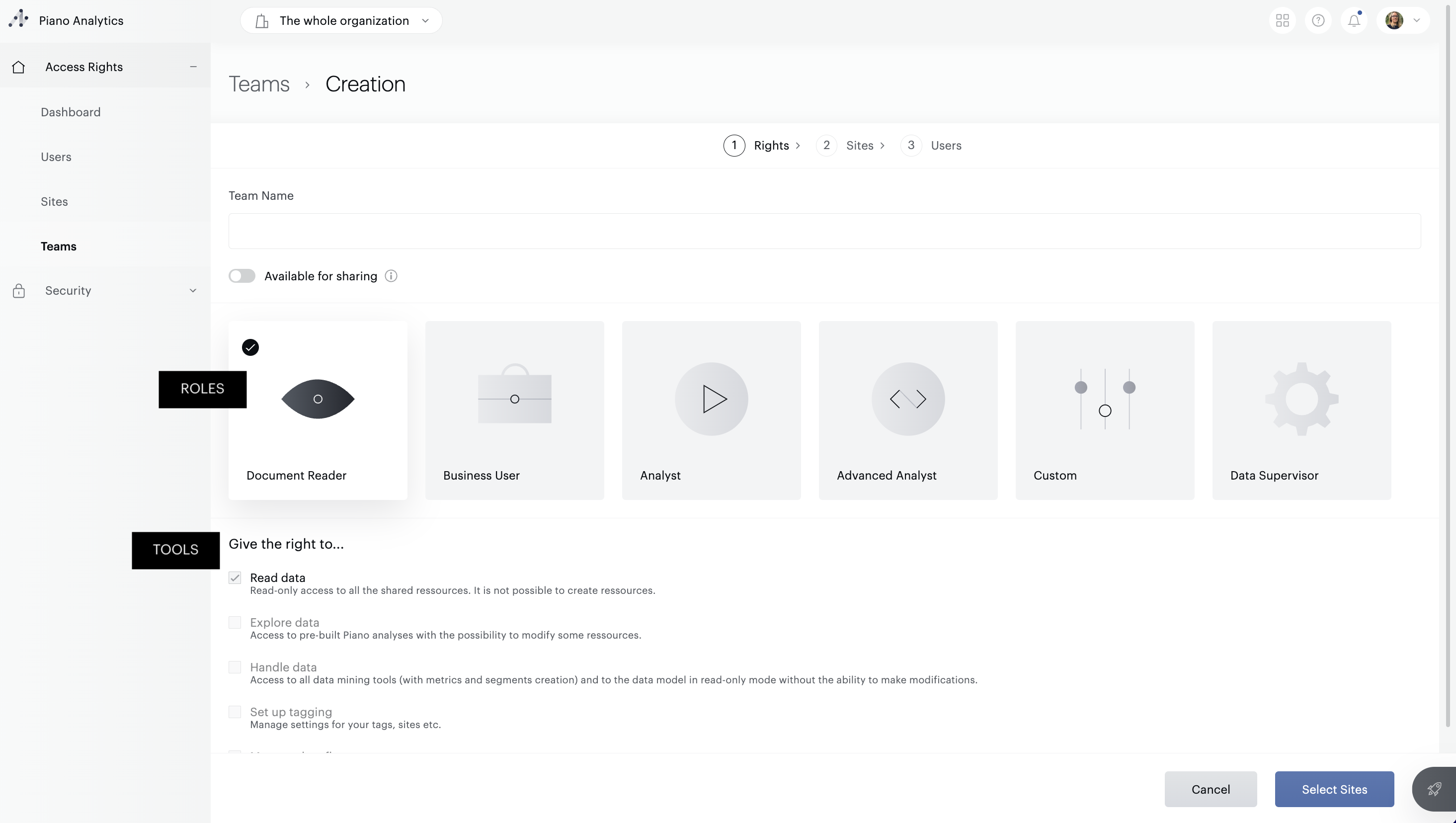Open Dashboard in the sidebar
Viewport: 1456px width, 823px height.
[x=71, y=112]
